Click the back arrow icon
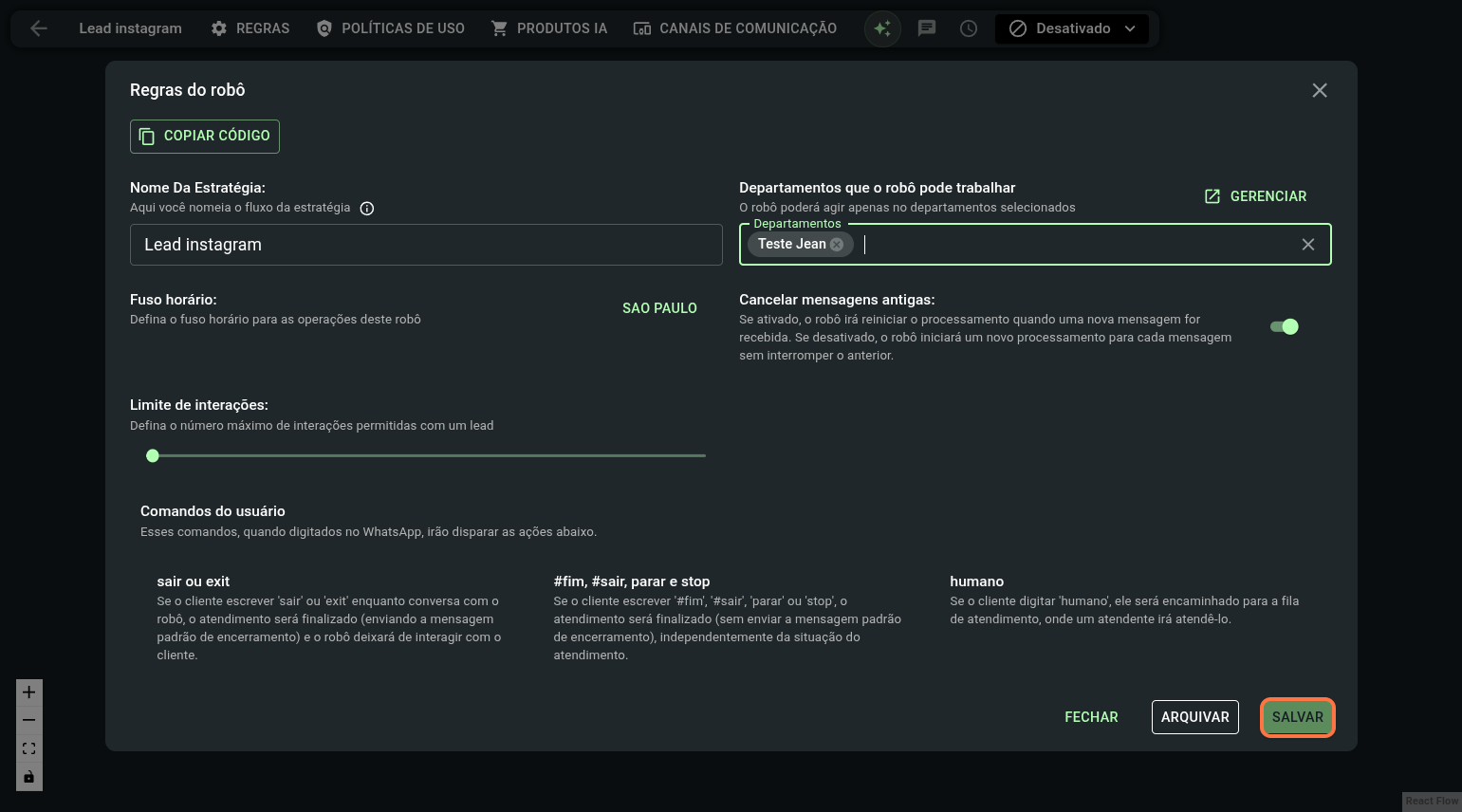1462x812 pixels. click(39, 28)
